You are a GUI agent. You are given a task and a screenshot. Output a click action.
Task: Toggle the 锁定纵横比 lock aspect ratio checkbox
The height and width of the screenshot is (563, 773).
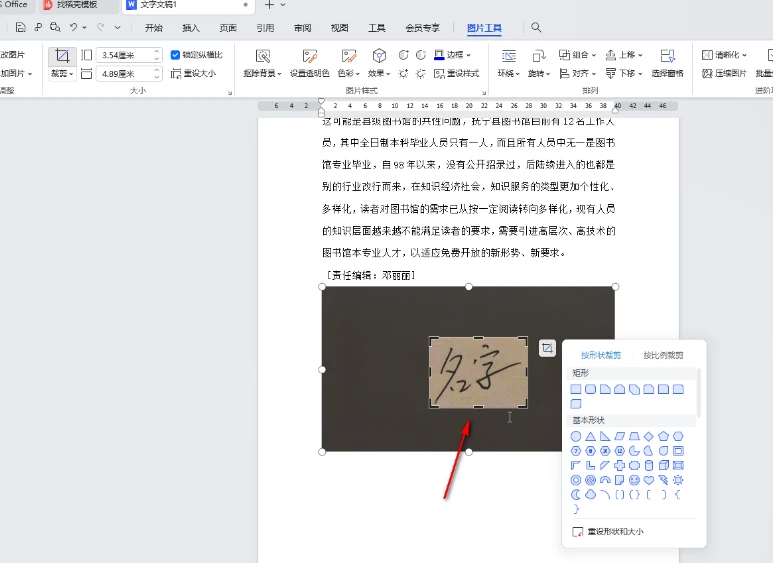coord(175,55)
